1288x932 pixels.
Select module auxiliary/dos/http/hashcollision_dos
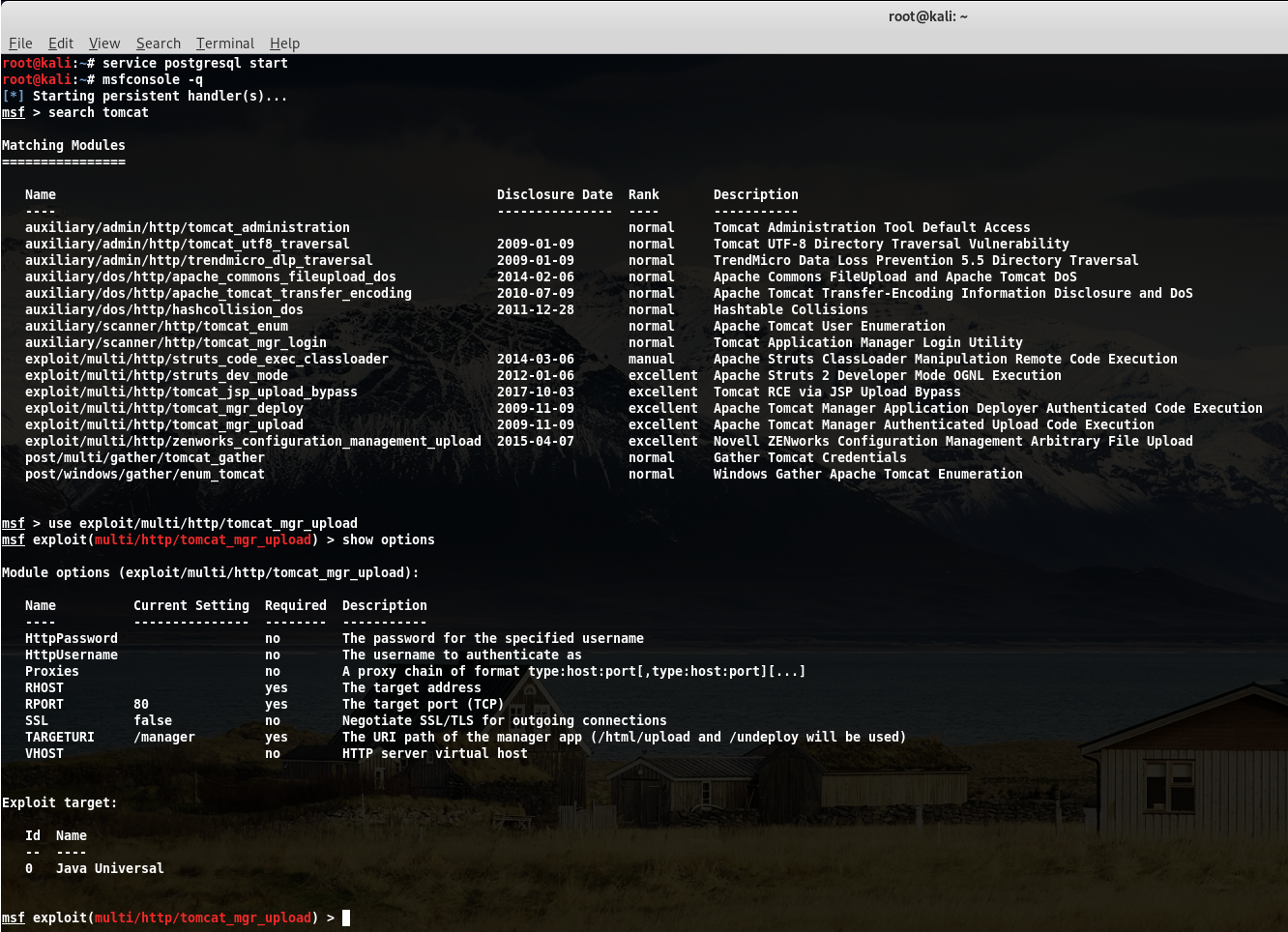[x=164, y=309]
